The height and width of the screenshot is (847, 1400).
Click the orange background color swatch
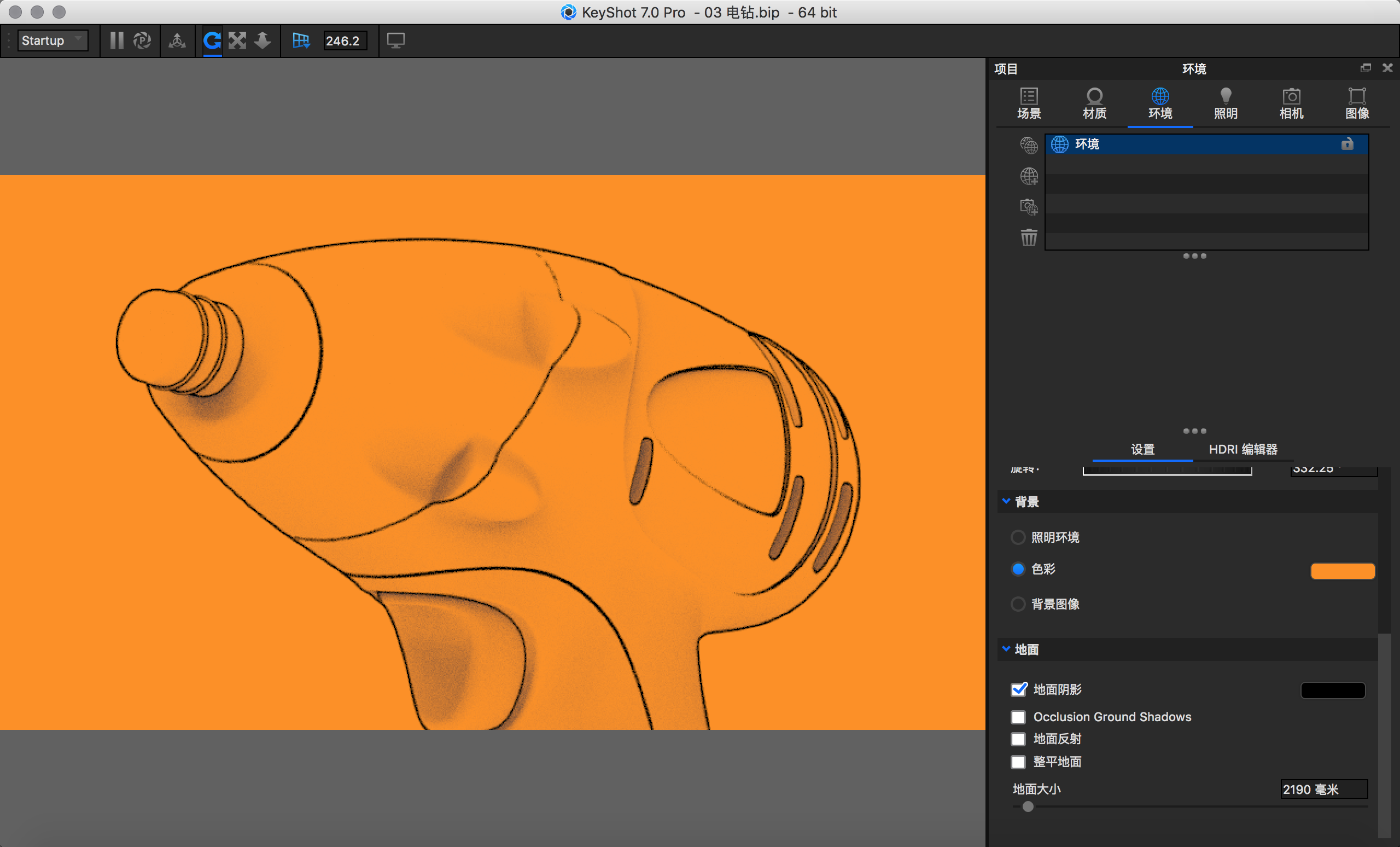1342,571
